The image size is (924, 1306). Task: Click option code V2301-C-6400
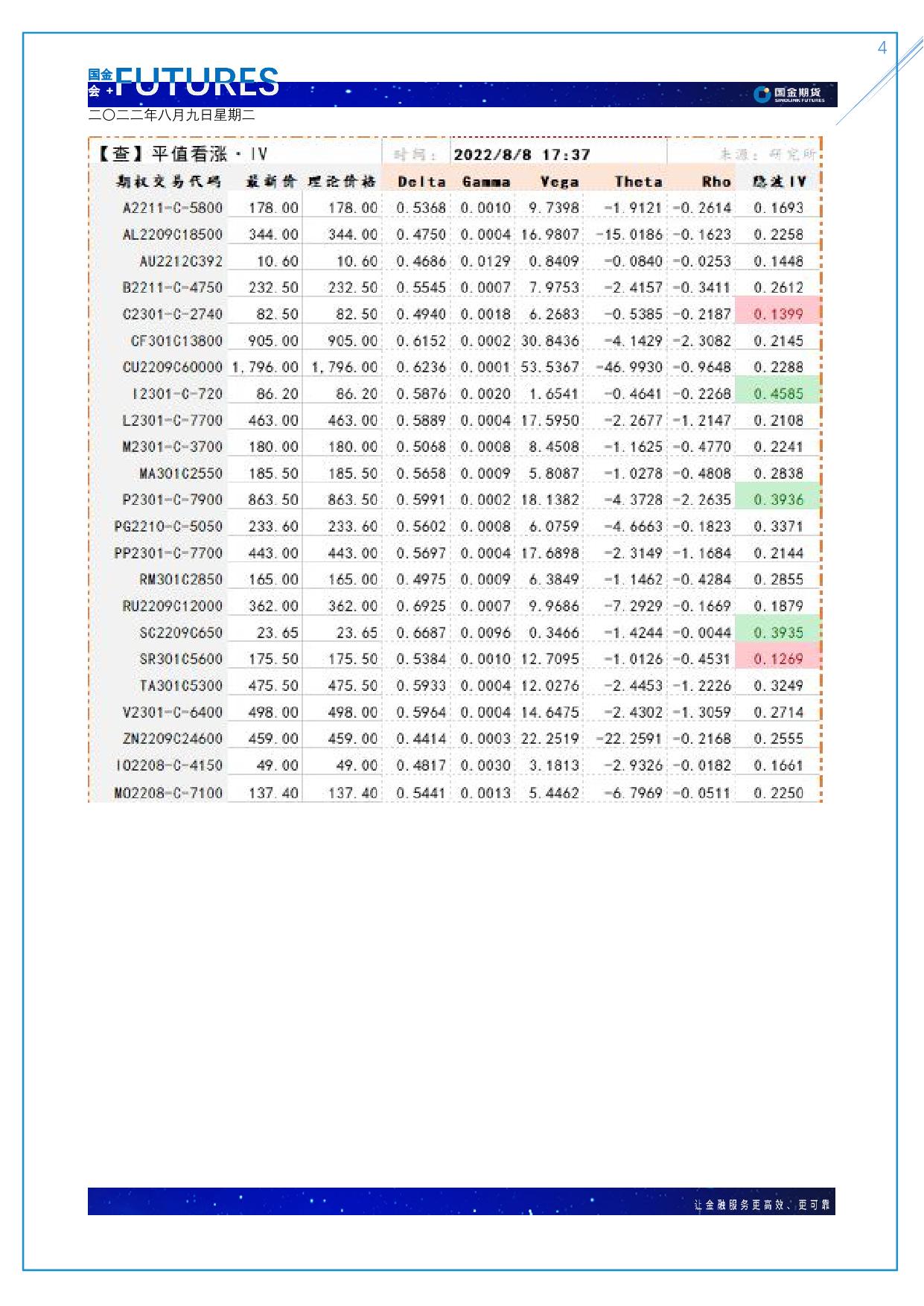(173, 713)
